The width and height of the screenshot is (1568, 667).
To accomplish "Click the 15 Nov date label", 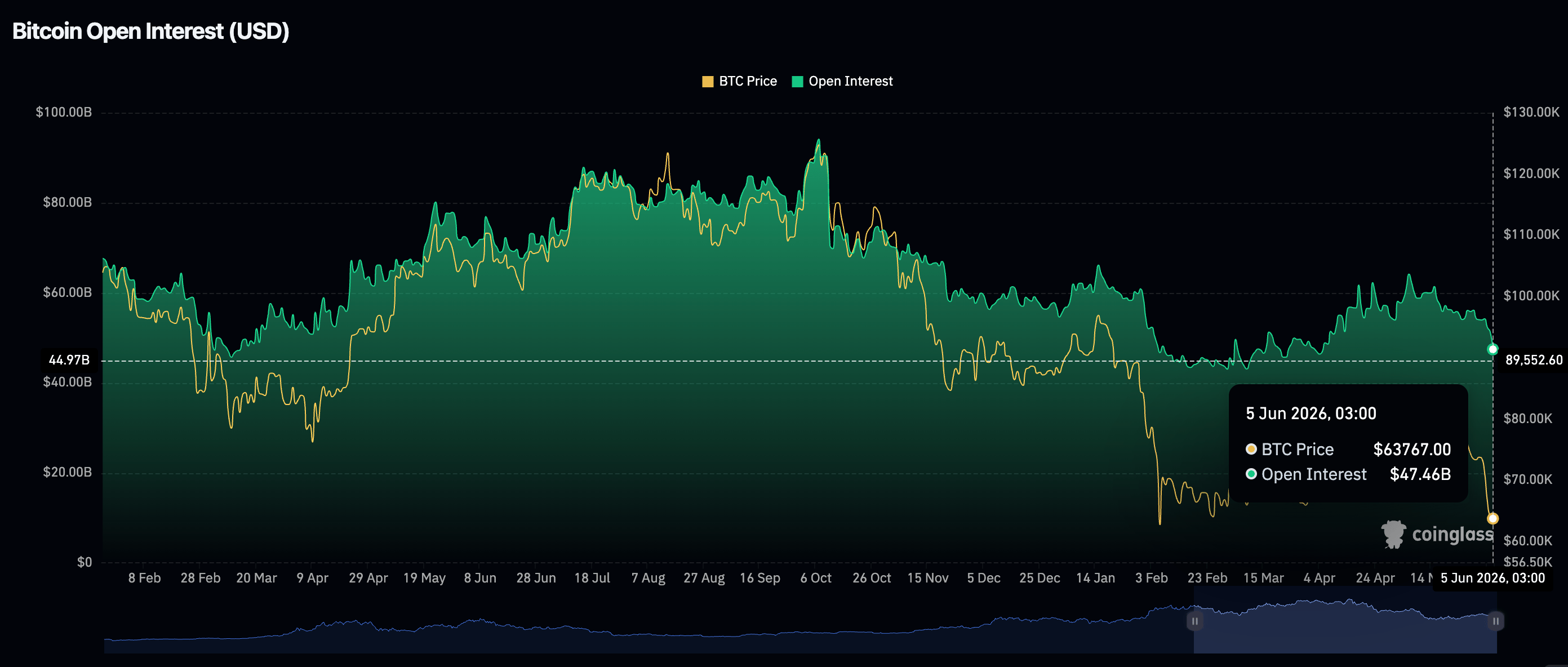I will [x=927, y=578].
